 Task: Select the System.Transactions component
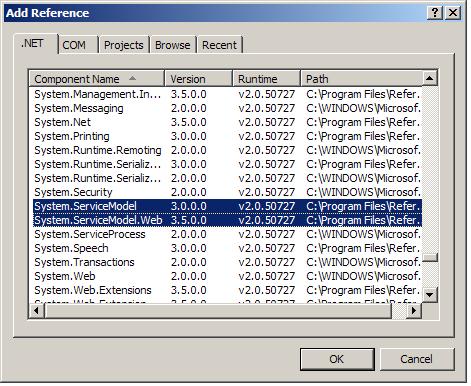point(227,262)
